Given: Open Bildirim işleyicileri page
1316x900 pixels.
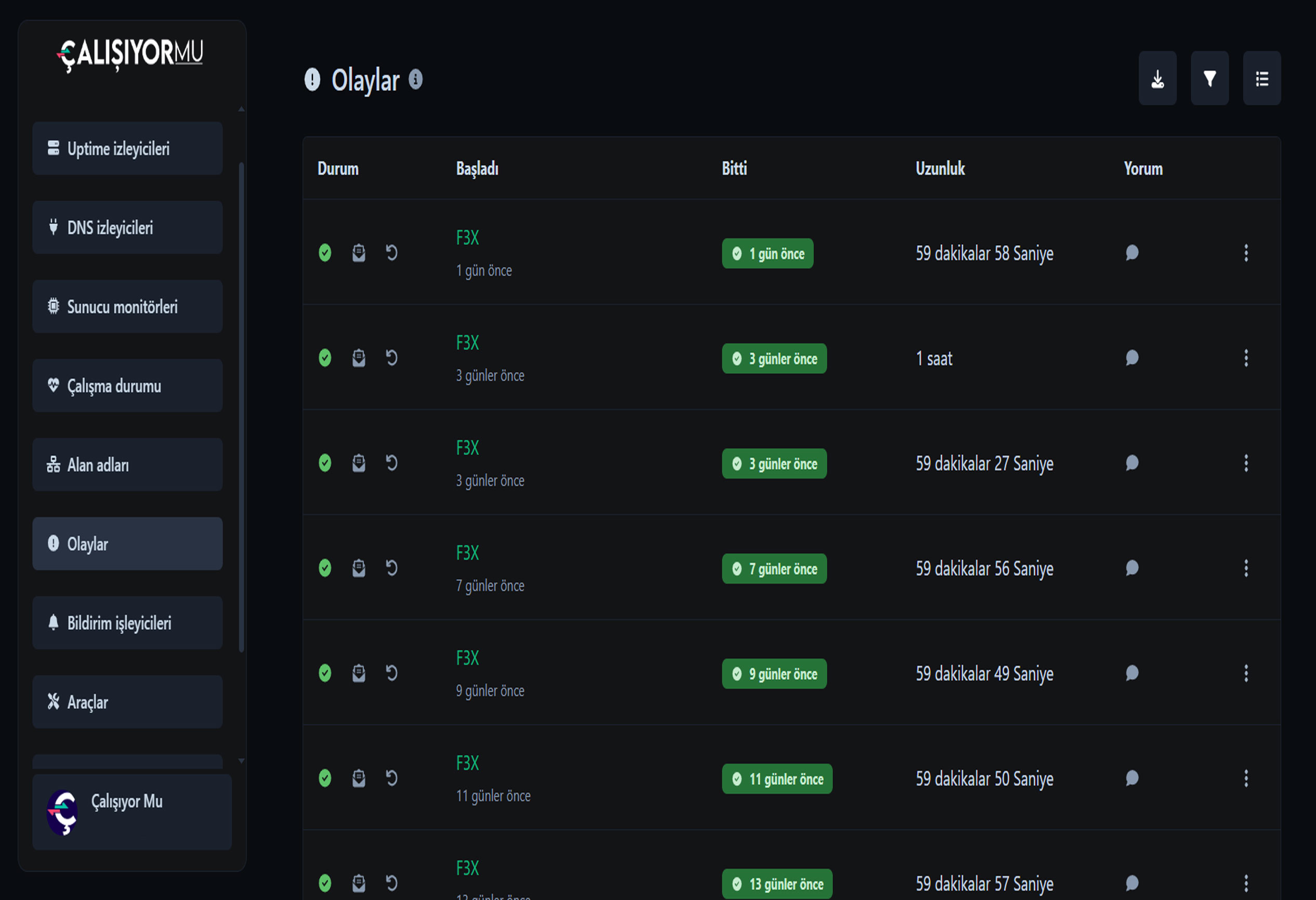Looking at the screenshot, I should [127, 623].
